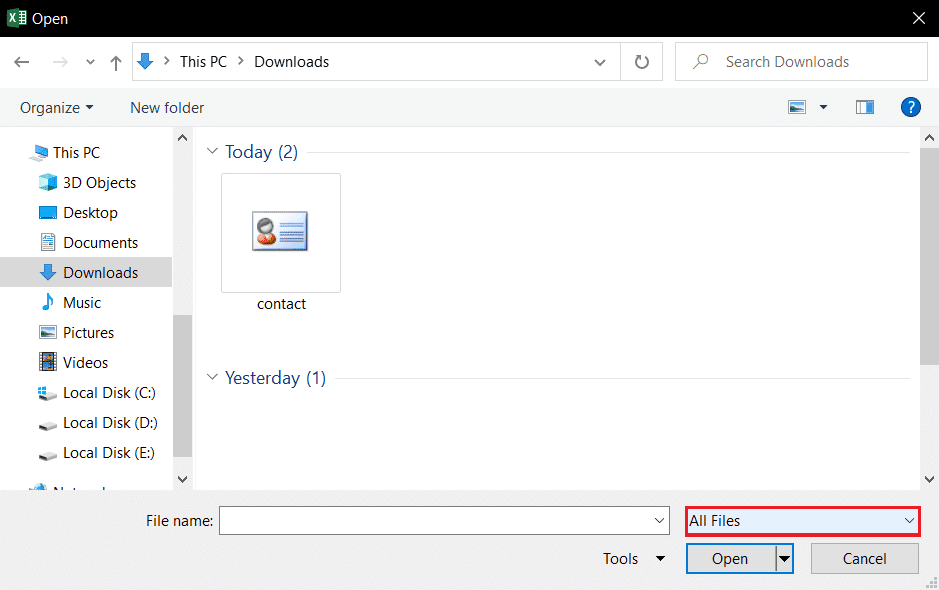Screen dimensions: 939x590
Task: Click This PC in the address breadcrumb
Action: click(203, 61)
